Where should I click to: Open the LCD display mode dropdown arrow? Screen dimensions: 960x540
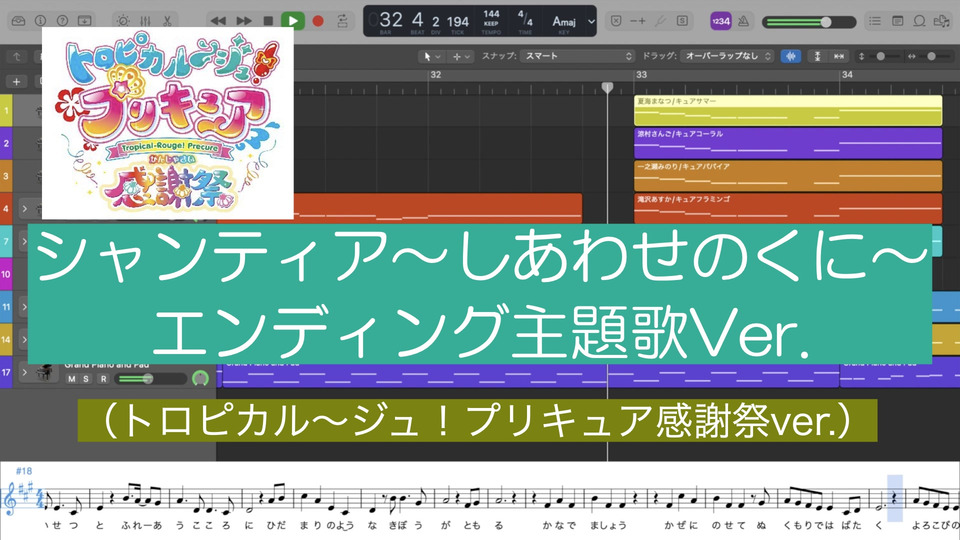(591, 21)
